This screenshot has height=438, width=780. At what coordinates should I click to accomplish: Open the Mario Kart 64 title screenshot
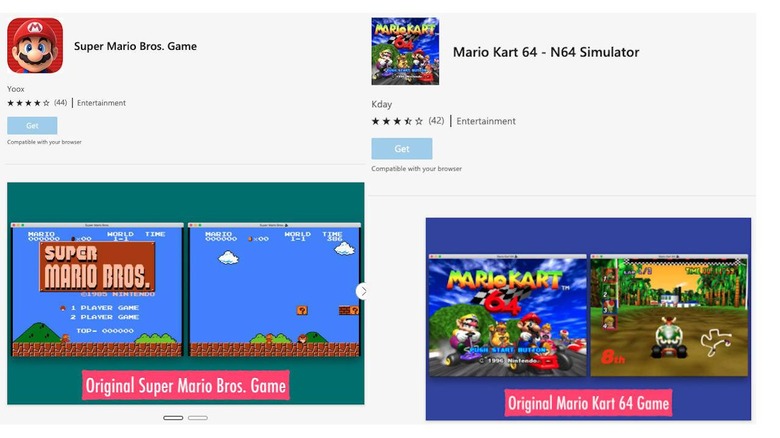[507, 315]
